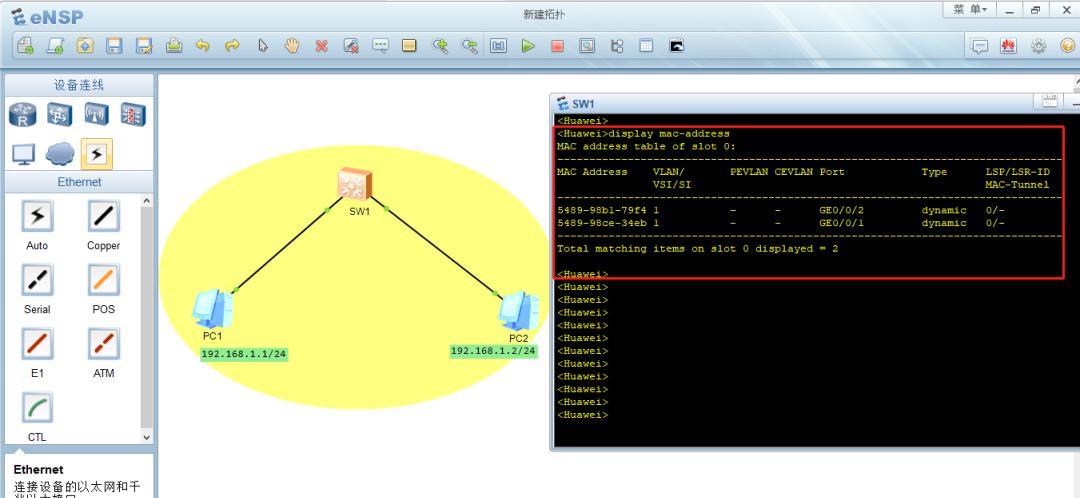Click the Total matching items line
The height and width of the screenshot is (498, 1080).
point(698,249)
